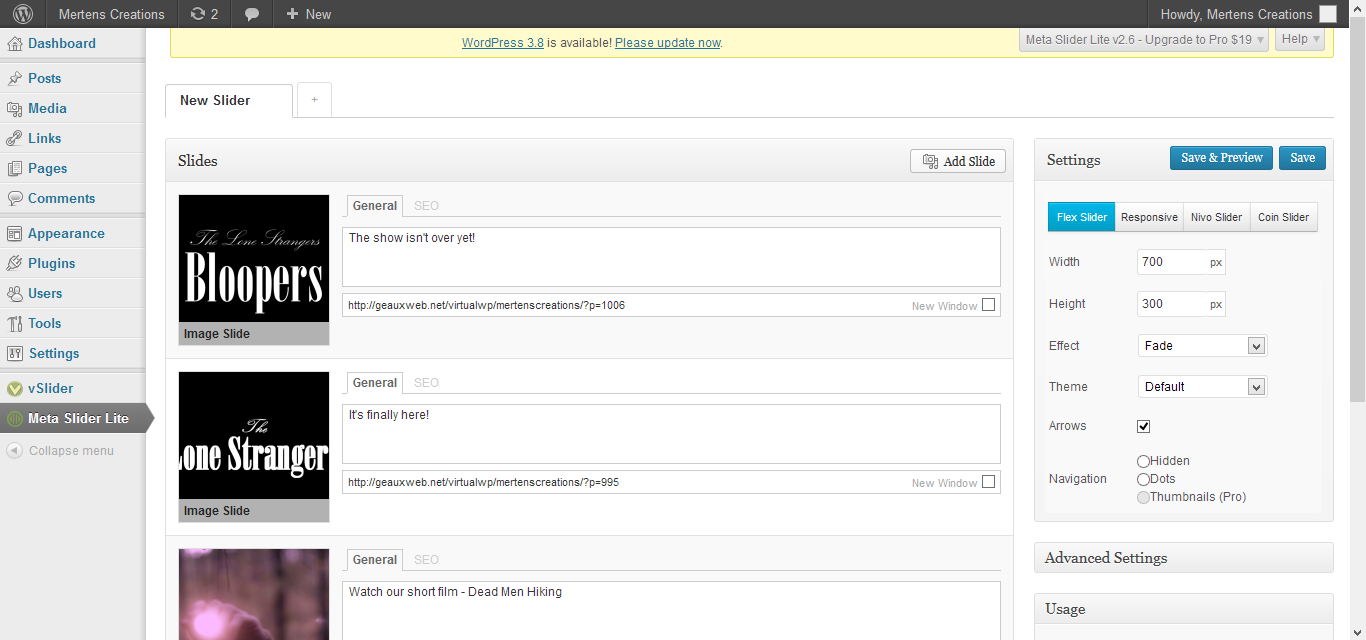Open General tab of Bloopers slide

(375, 206)
